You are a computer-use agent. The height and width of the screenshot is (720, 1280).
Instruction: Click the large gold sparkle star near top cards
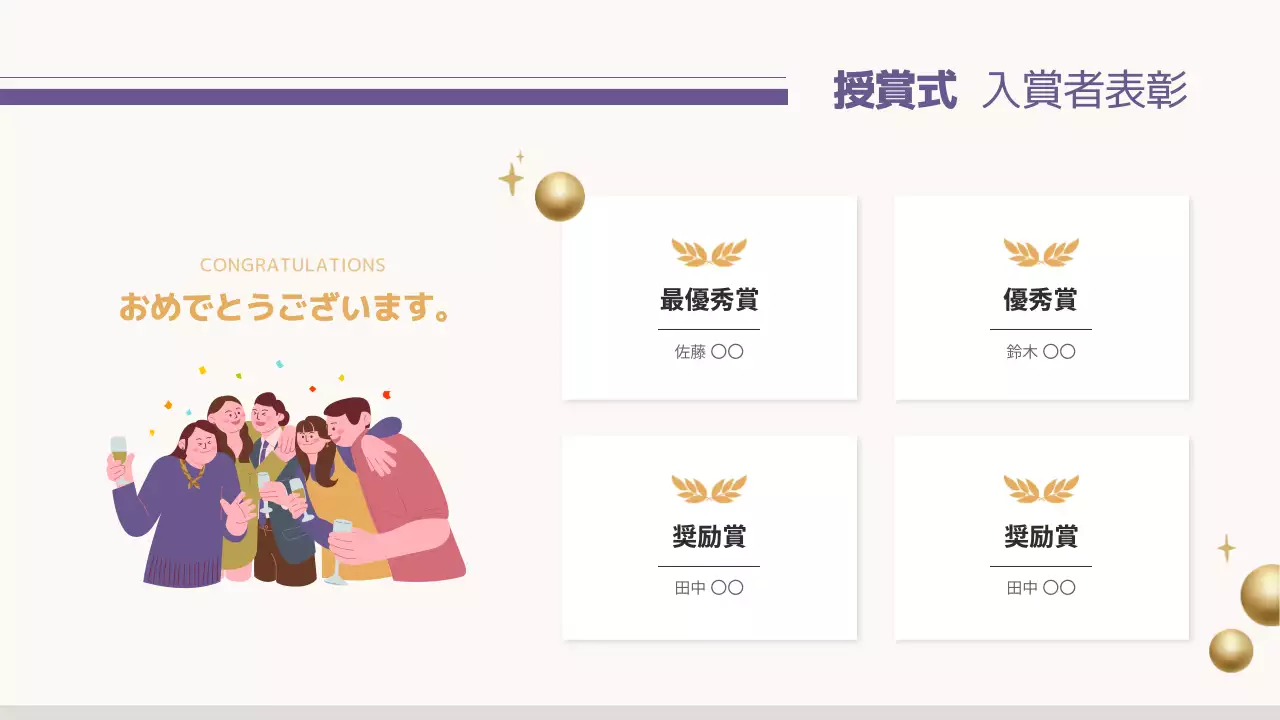511,180
